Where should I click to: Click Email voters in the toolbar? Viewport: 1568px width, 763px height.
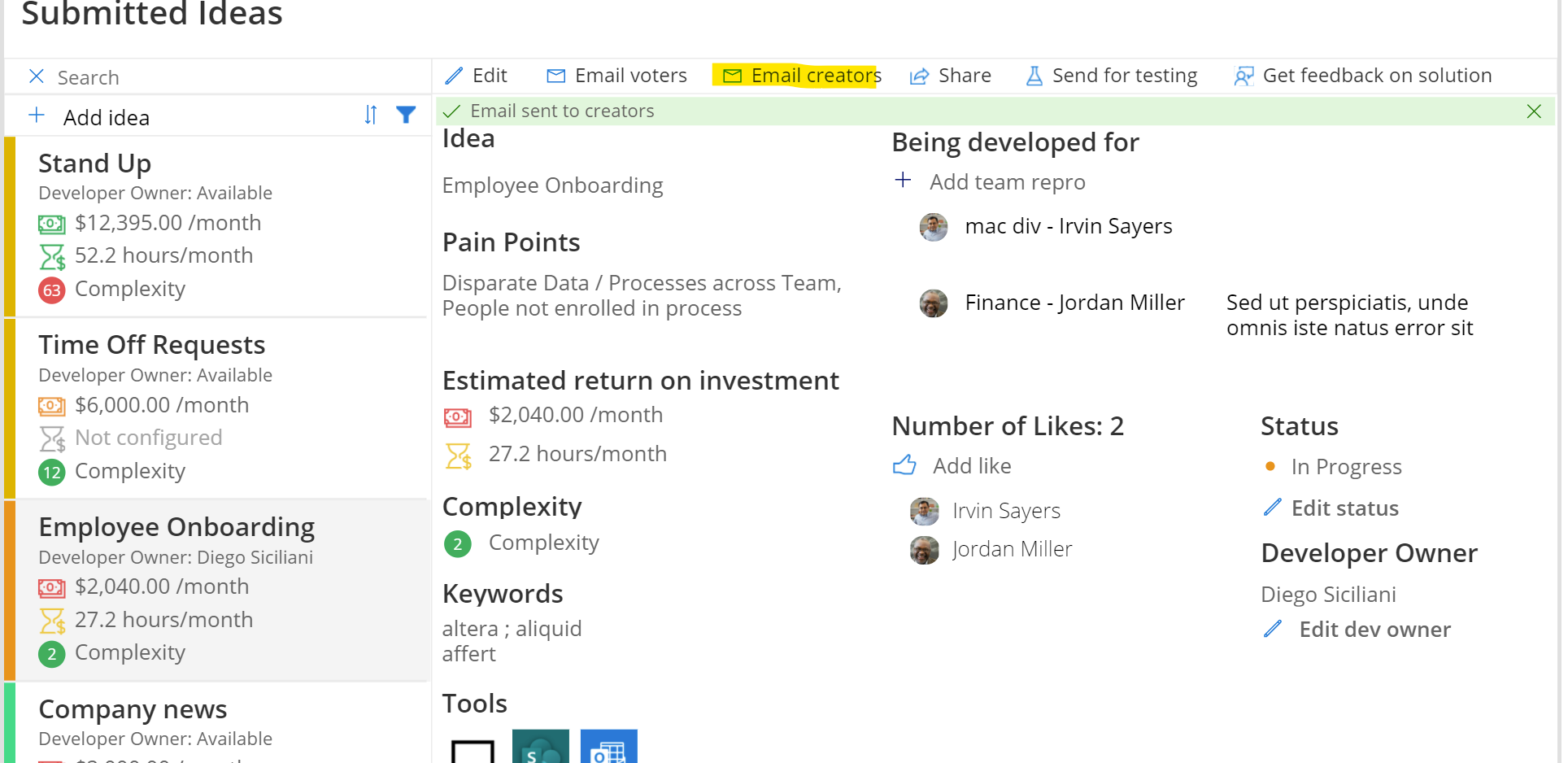pos(616,75)
